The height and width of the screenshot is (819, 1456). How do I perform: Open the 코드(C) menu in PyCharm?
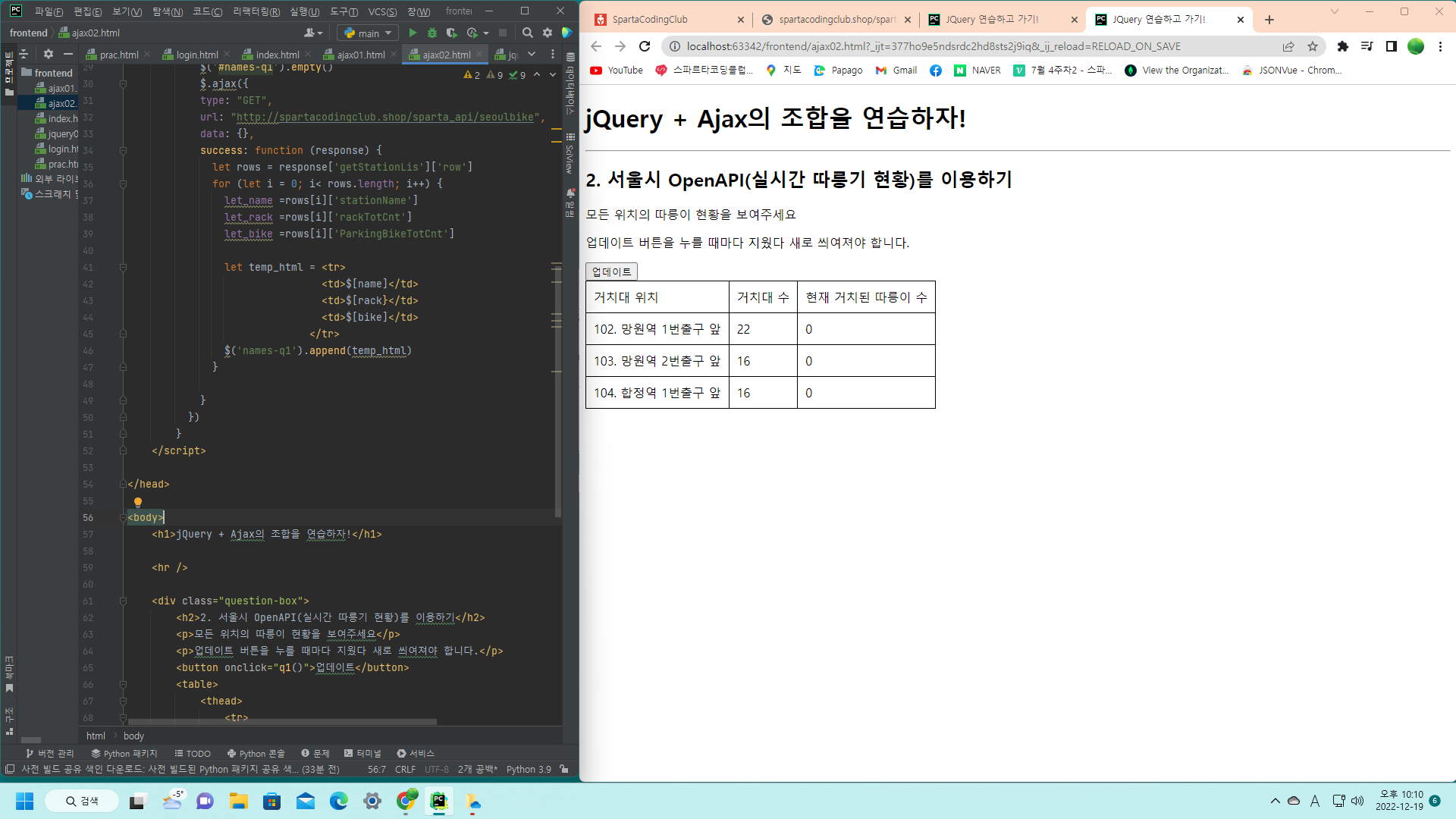(207, 11)
